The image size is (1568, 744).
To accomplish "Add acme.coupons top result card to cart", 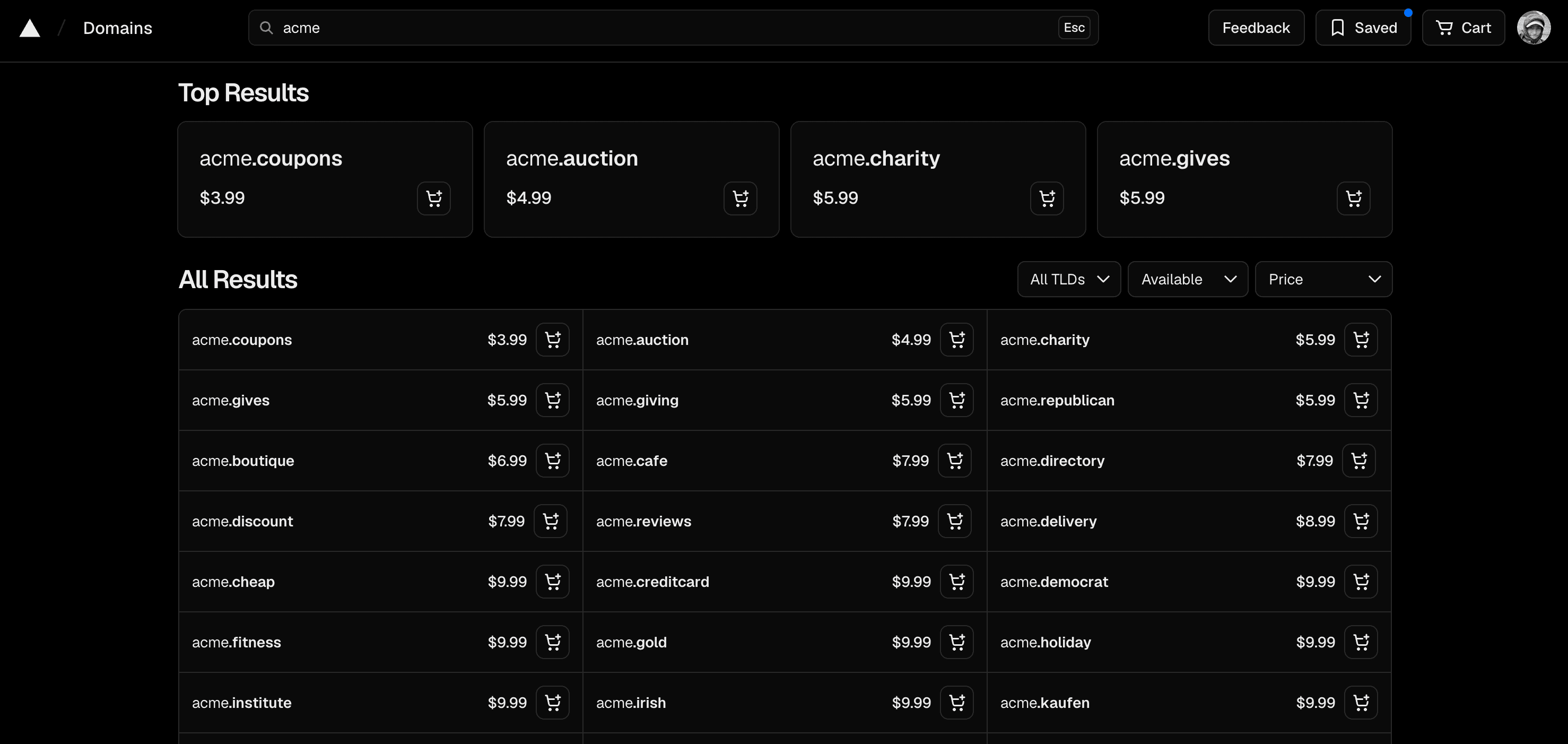I will point(433,198).
